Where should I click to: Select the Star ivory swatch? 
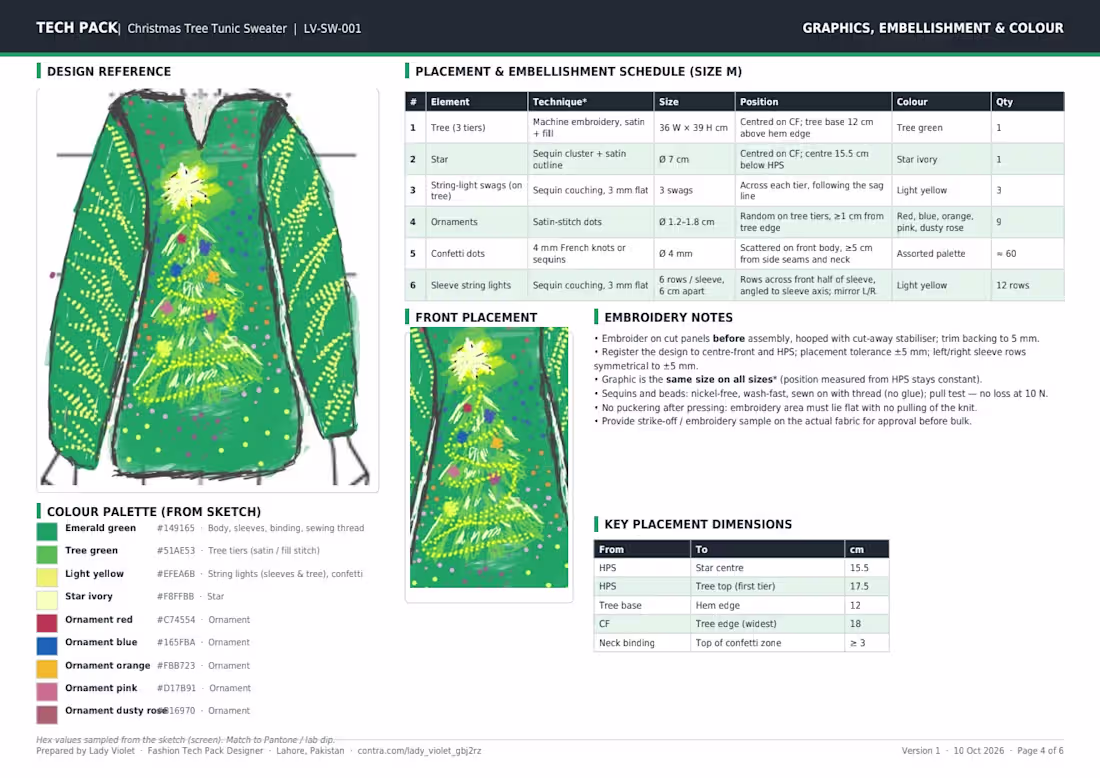(x=47, y=600)
